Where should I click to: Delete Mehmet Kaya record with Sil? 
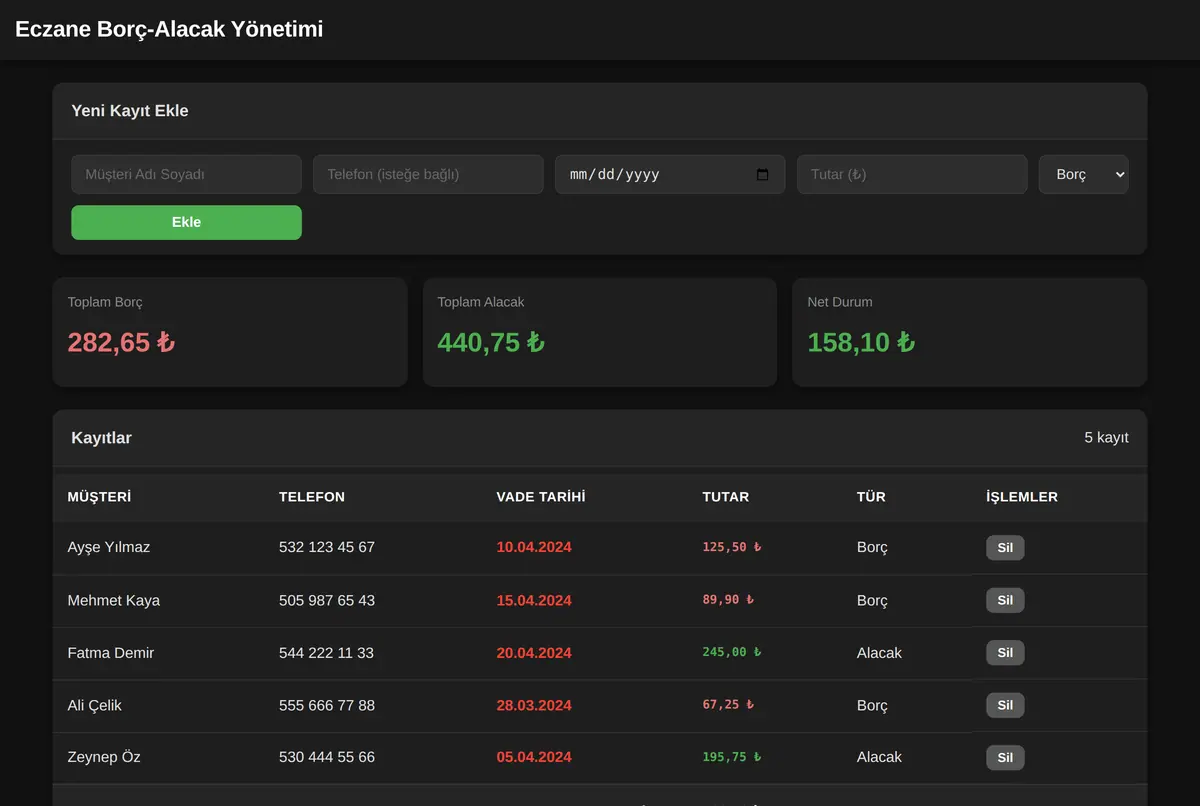[x=1005, y=600]
